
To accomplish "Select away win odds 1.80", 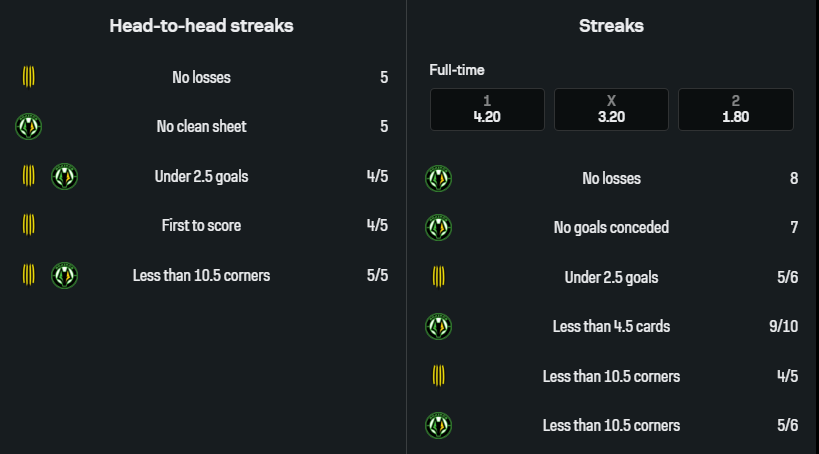I will 735,109.
